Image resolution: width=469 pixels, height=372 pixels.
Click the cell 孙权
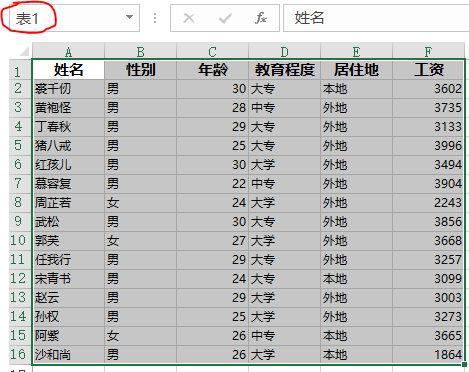[68, 317]
